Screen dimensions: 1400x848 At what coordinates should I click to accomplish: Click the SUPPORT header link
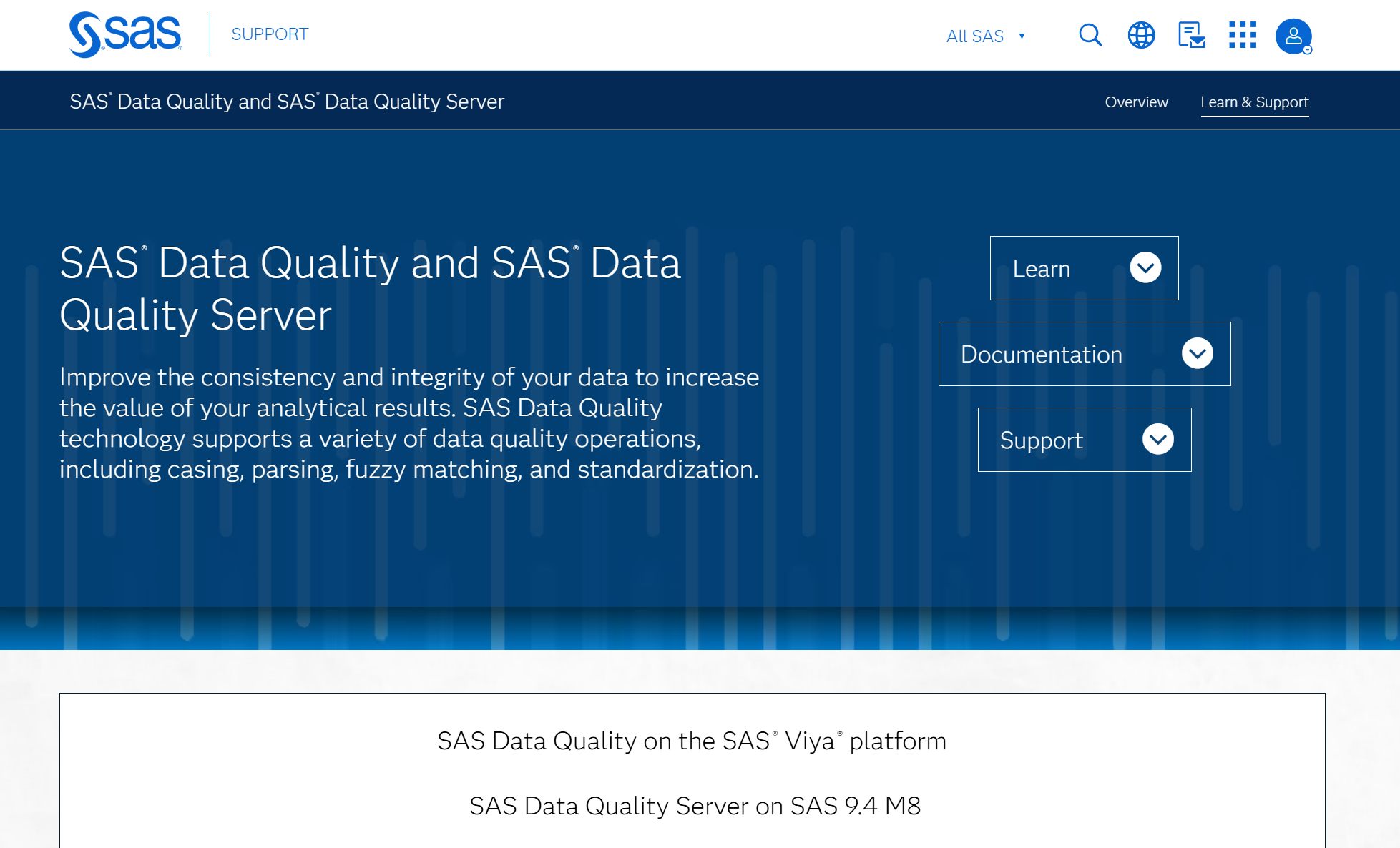pyautogui.click(x=269, y=34)
